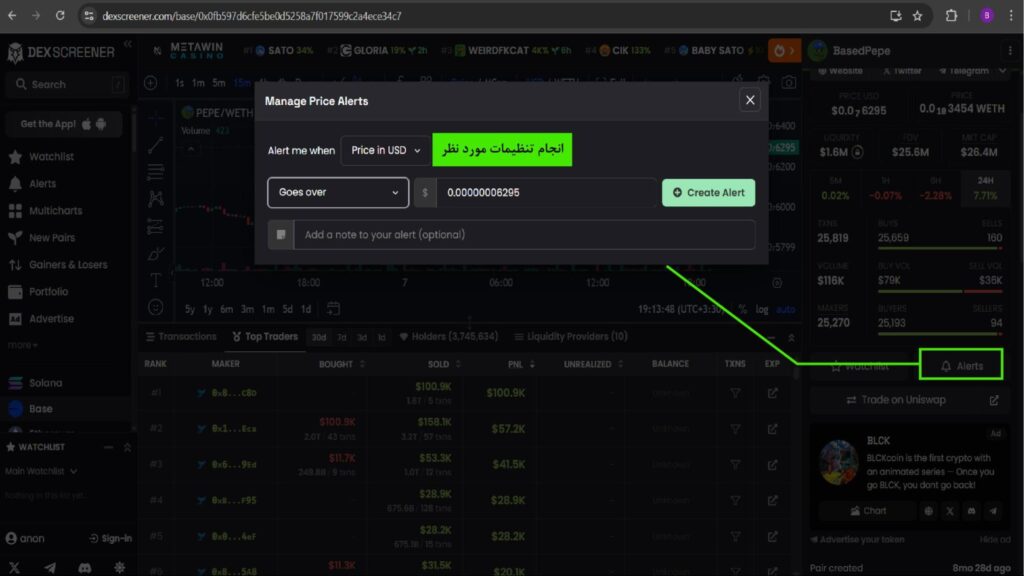This screenshot has height=576, width=1024.
Task: Reload the browser page
Action: point(60,16)
